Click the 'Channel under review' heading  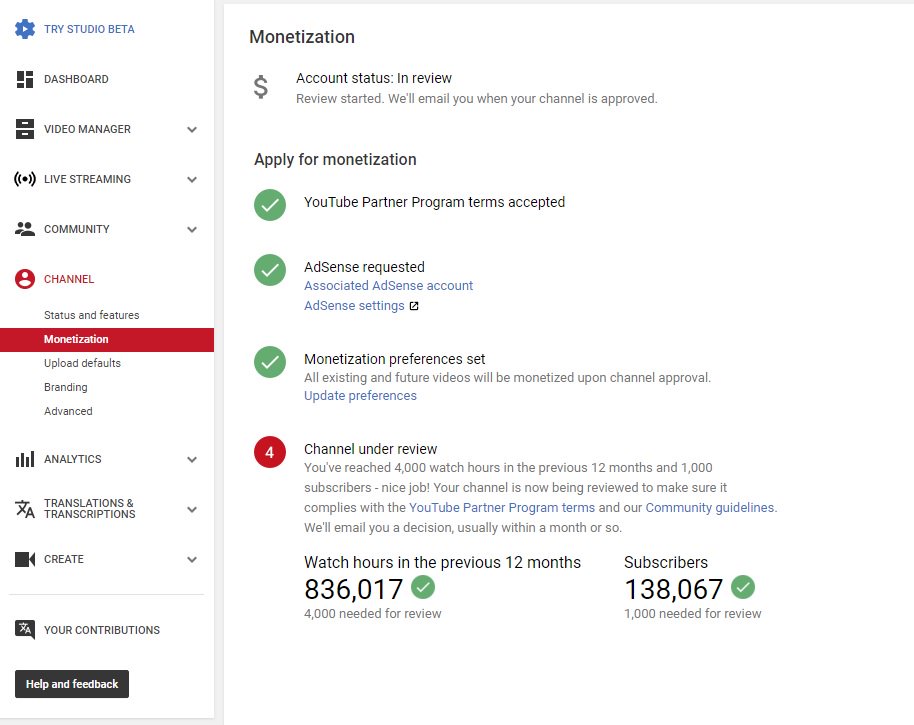click(370, 449)
